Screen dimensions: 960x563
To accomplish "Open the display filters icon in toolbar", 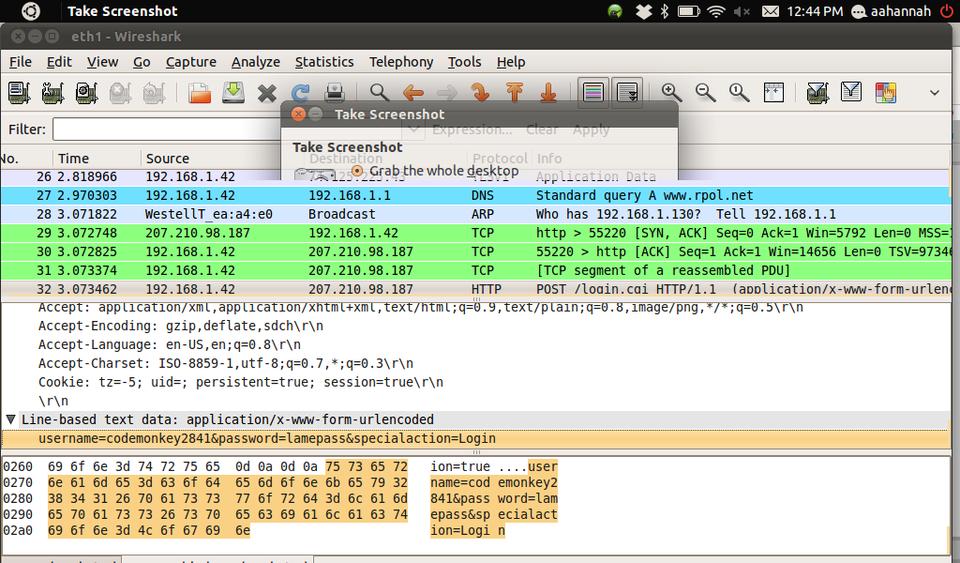I will click(851, 93).
